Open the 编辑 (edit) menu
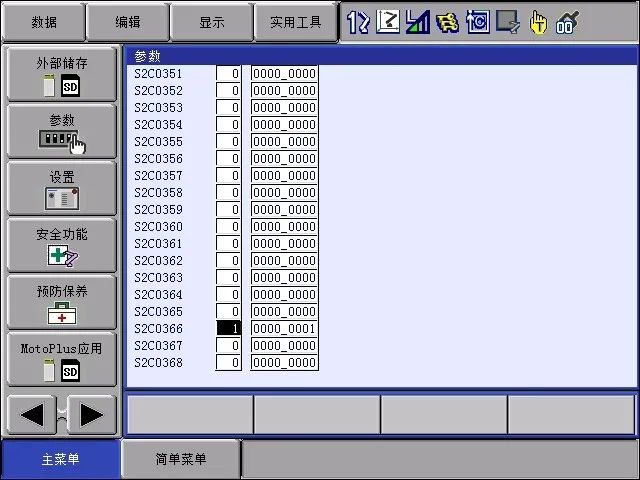This screenshot has height=480, width=640. click(127, 22)
